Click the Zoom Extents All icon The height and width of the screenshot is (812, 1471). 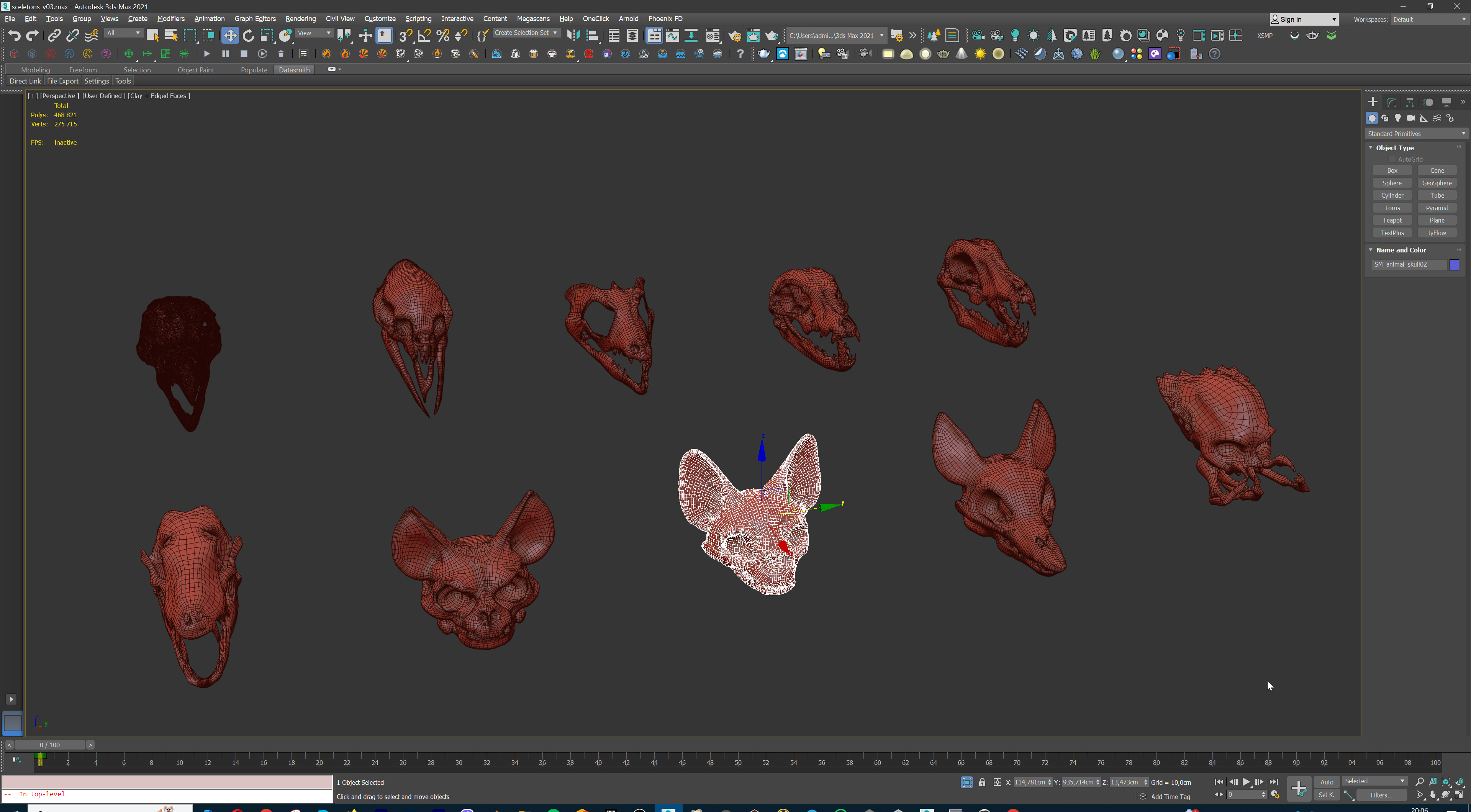pyautogui.click(x=1459, y=782)
